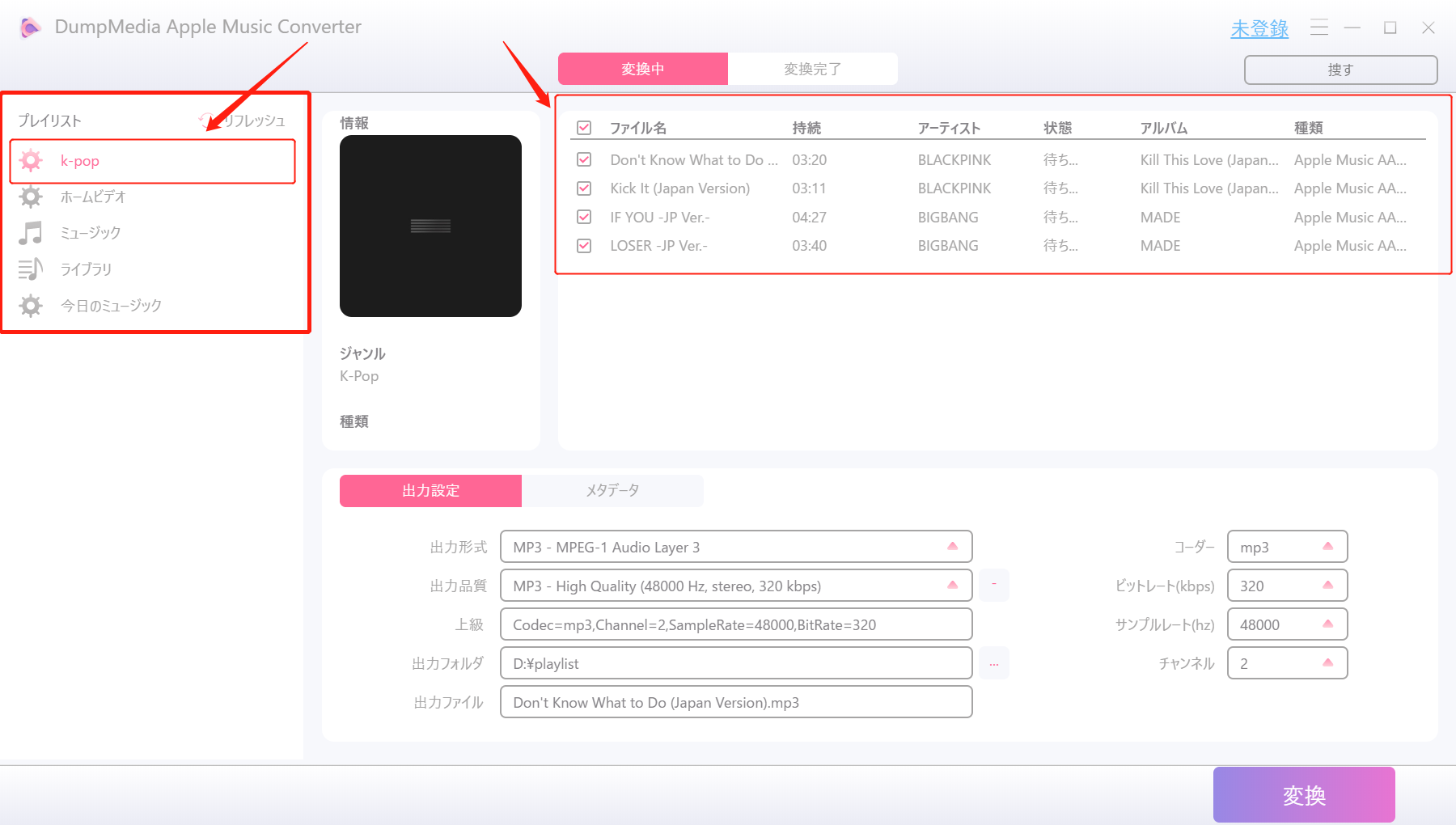This screenshot has height=825, width=1456.
Task: Click the ミュージック music note icon
Action: point(31,233)
